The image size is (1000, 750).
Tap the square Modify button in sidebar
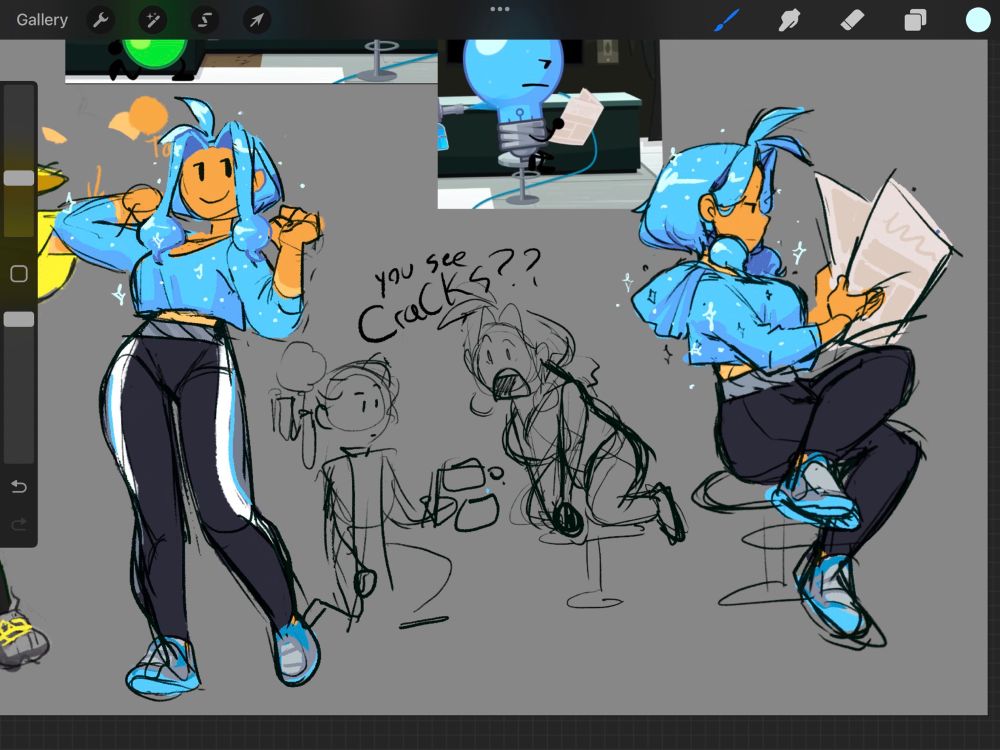(19, 274)
